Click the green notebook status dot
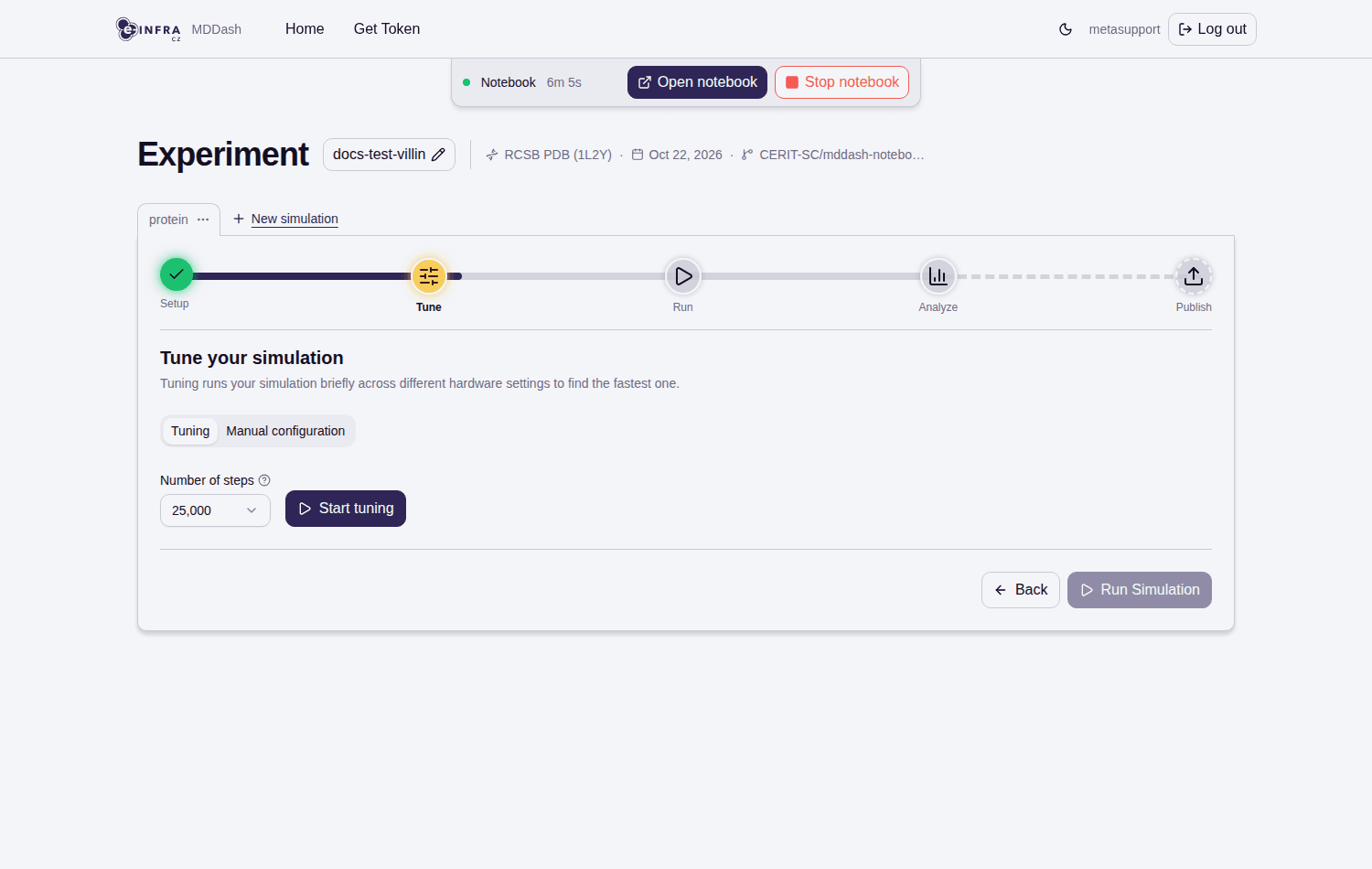The image size is (1372, 869). 466,82
